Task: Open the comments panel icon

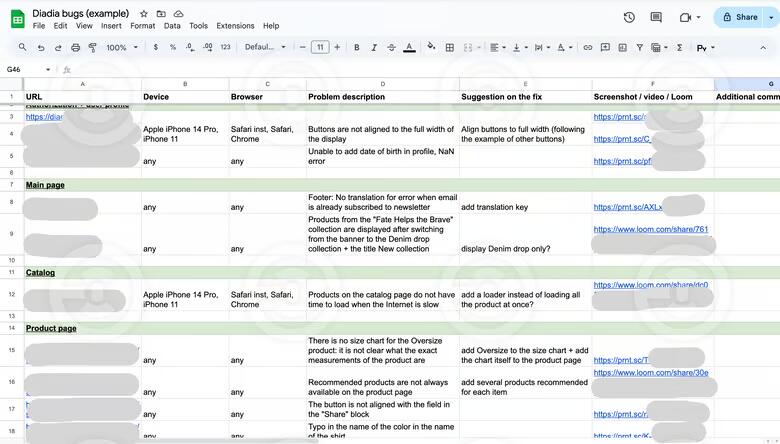Action: pos(656,17)
